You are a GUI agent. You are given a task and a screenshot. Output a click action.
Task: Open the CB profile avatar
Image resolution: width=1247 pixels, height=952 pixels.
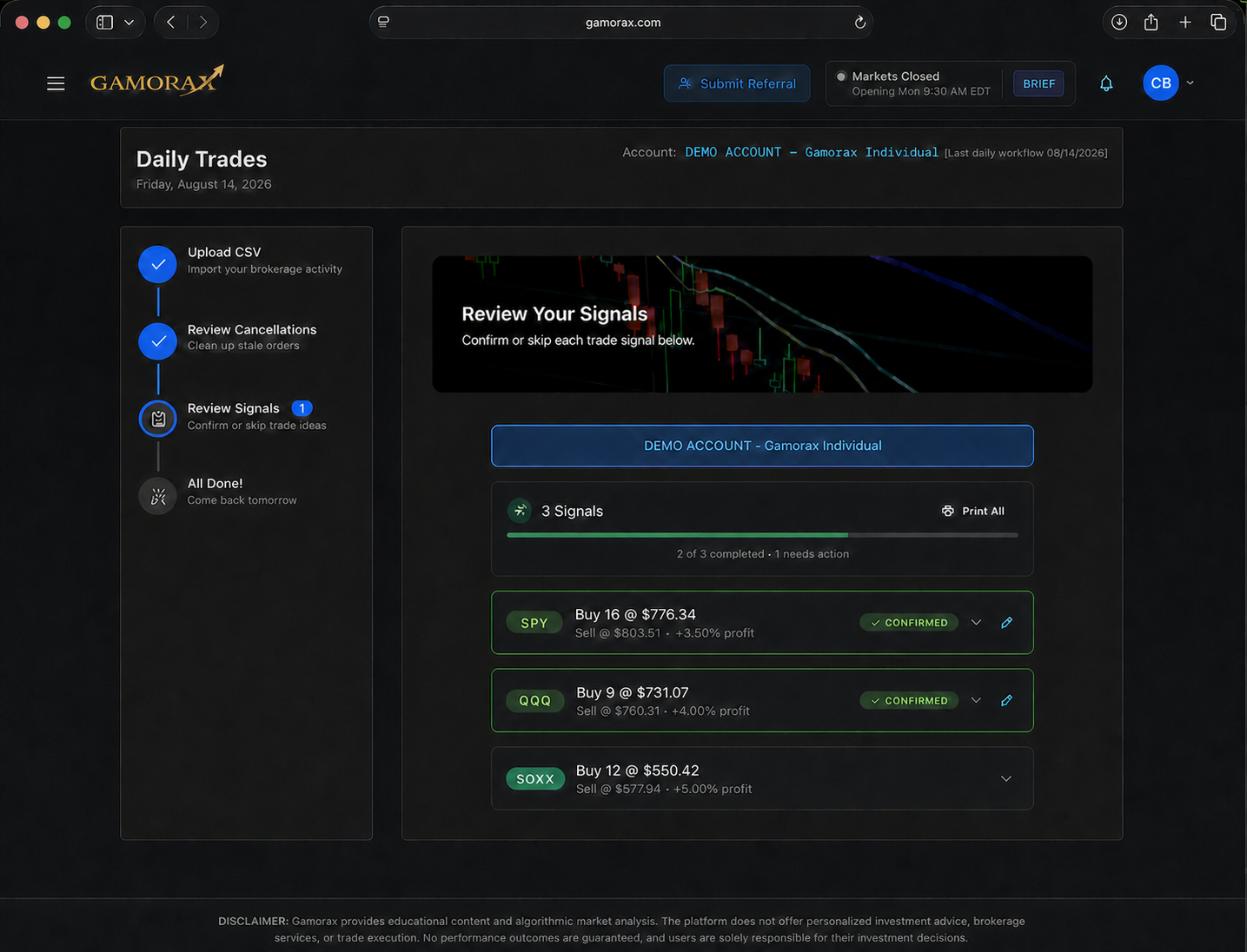point(1161,83)
